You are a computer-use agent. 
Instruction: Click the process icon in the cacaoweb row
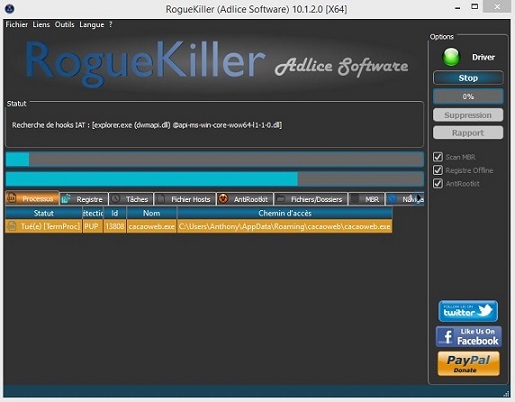[12, 226]
